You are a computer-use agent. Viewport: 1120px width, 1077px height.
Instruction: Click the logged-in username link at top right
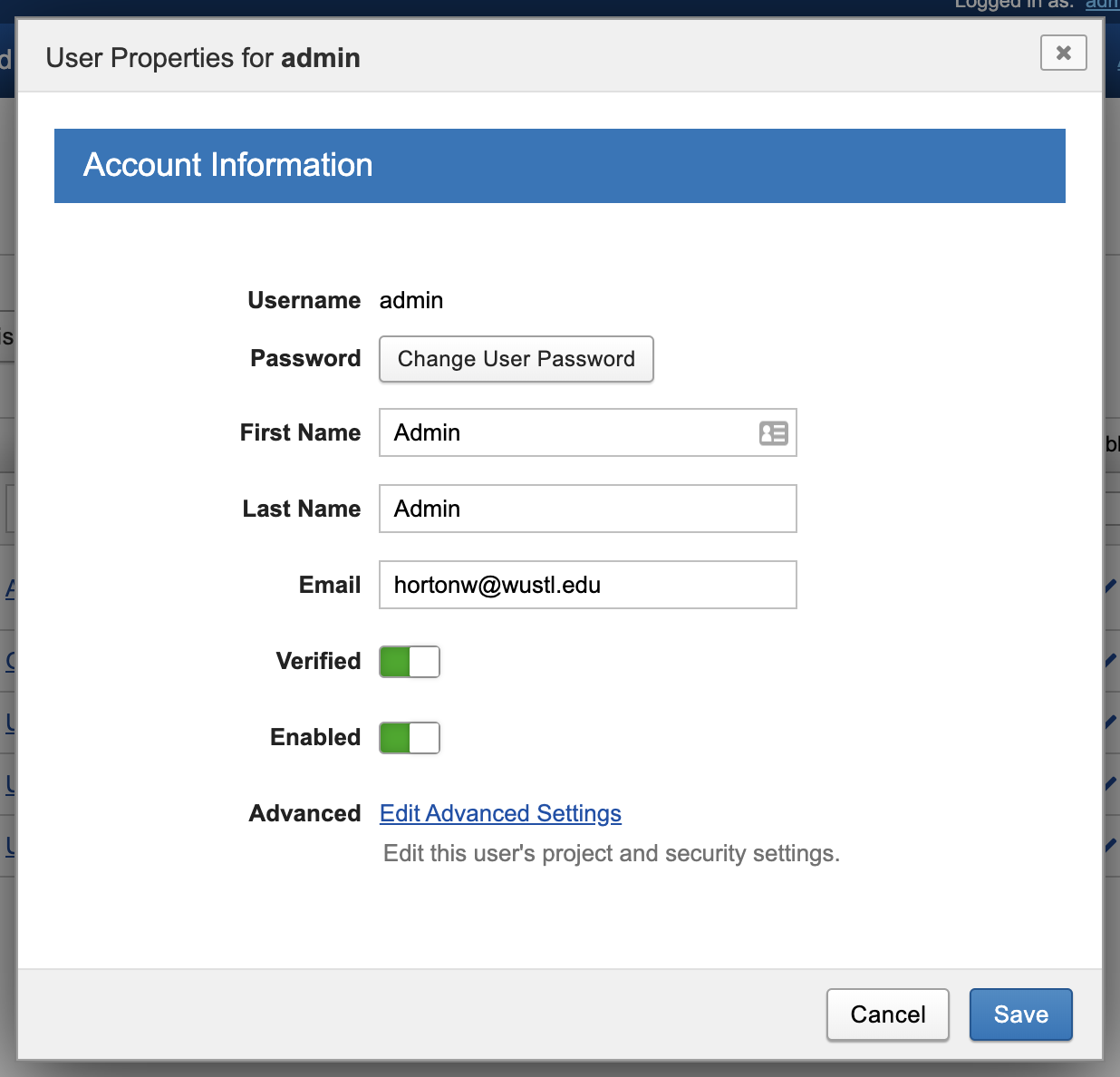(1103, 5)
